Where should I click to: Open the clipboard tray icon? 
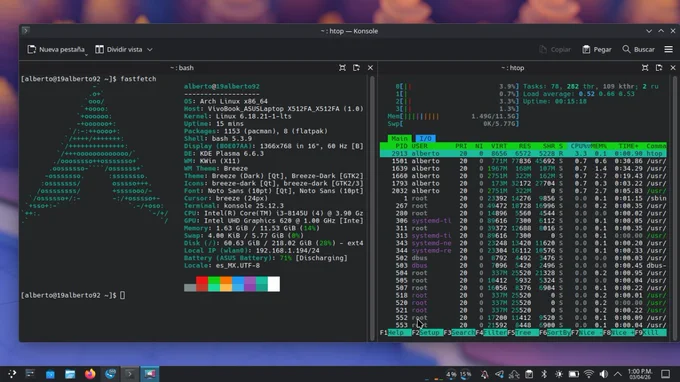coord(529,374)
